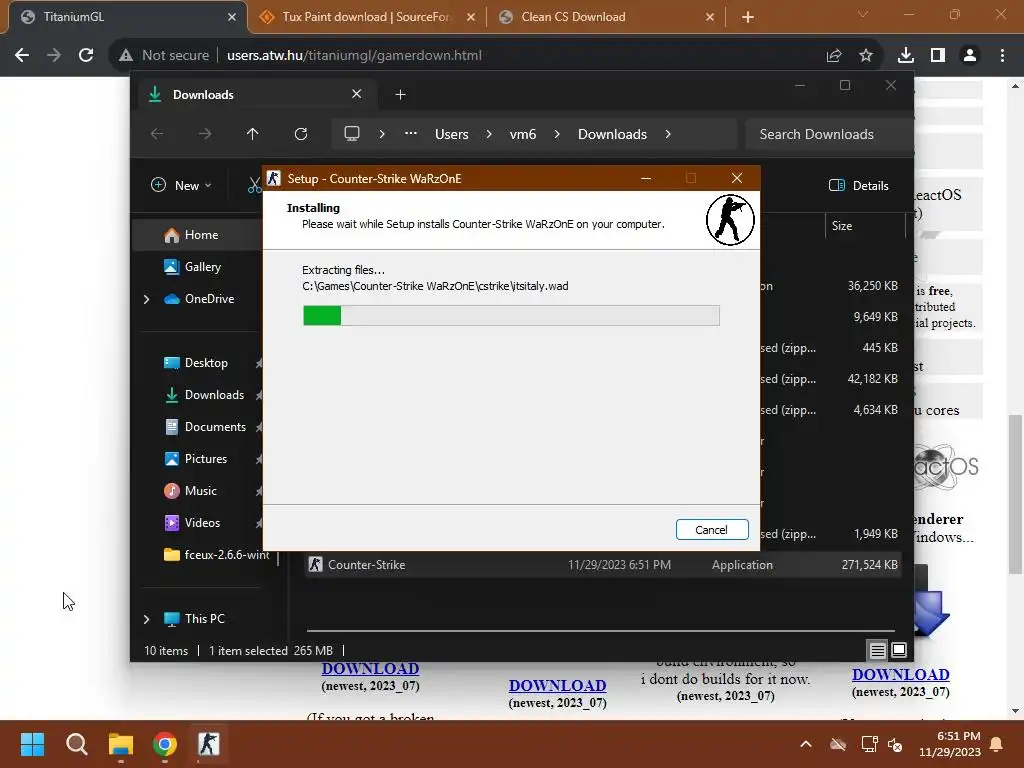Close the Tux Paint download tab
Screen dimensions: 1024x768
click(471, 17)
